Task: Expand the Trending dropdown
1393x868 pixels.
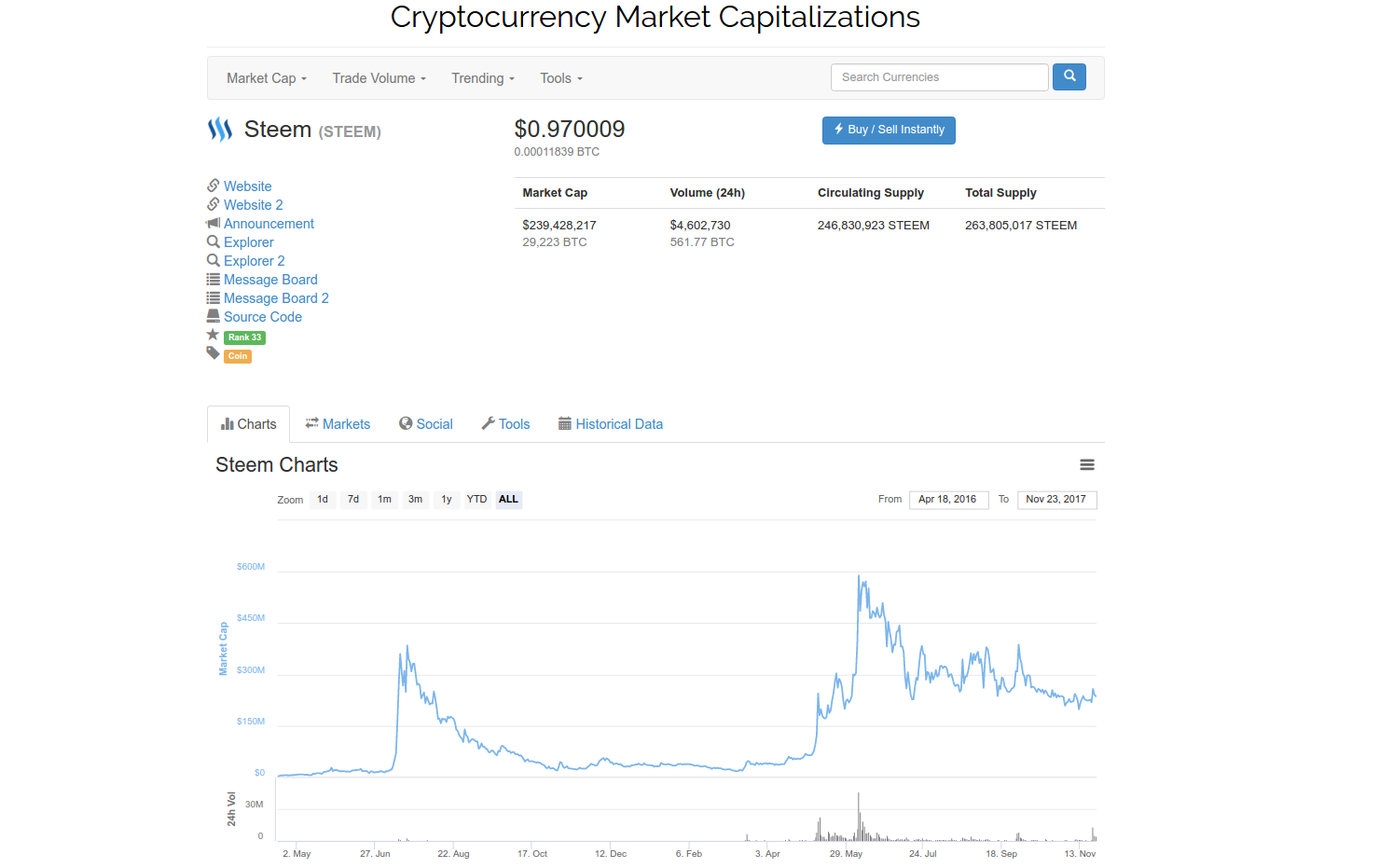Action: point(483,78)
